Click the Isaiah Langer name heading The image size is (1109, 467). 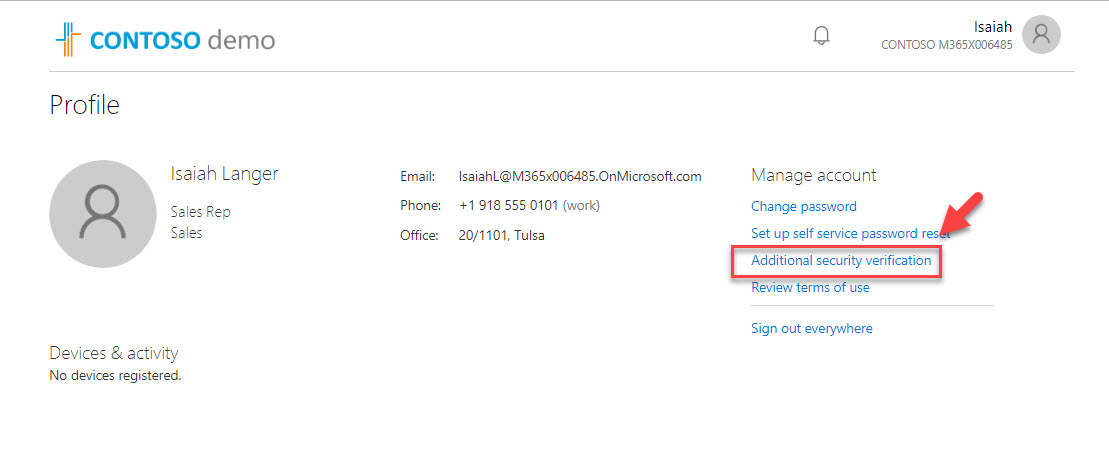point(225,174)
